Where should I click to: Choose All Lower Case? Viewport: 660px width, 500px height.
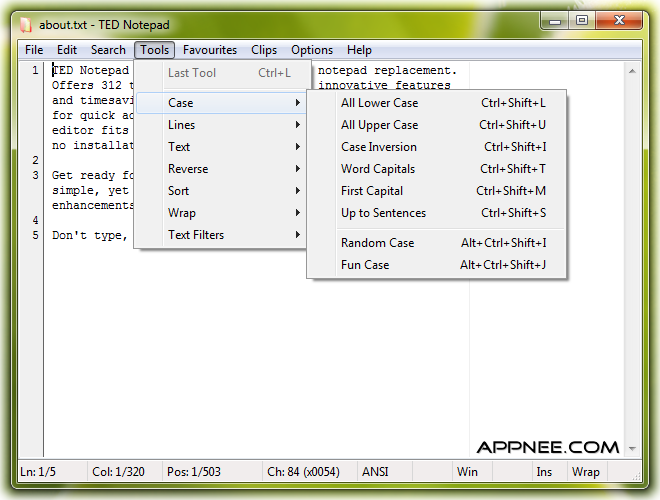point(436,103)
